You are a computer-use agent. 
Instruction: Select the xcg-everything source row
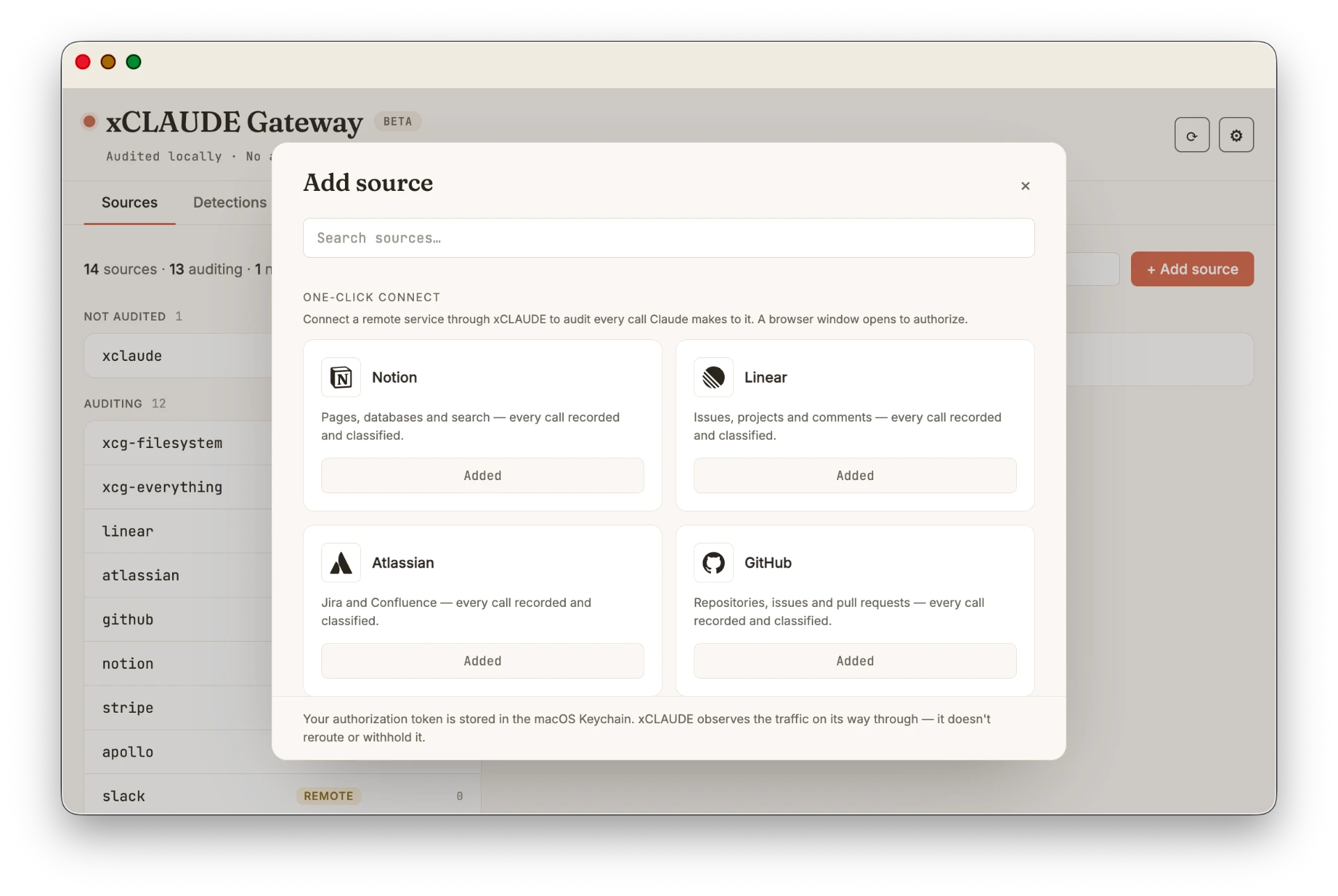click(178, 487)
